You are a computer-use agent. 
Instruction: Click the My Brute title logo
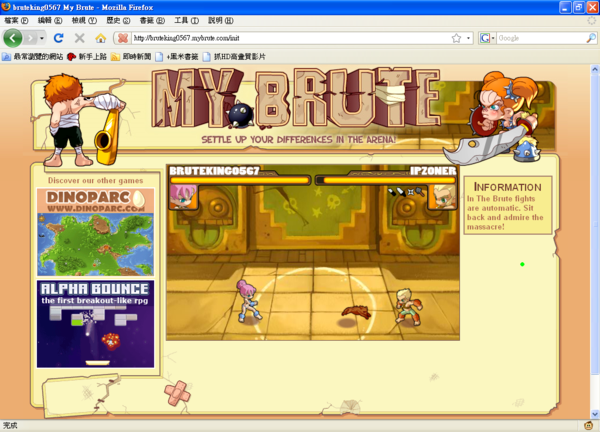(x=297, y=99)
